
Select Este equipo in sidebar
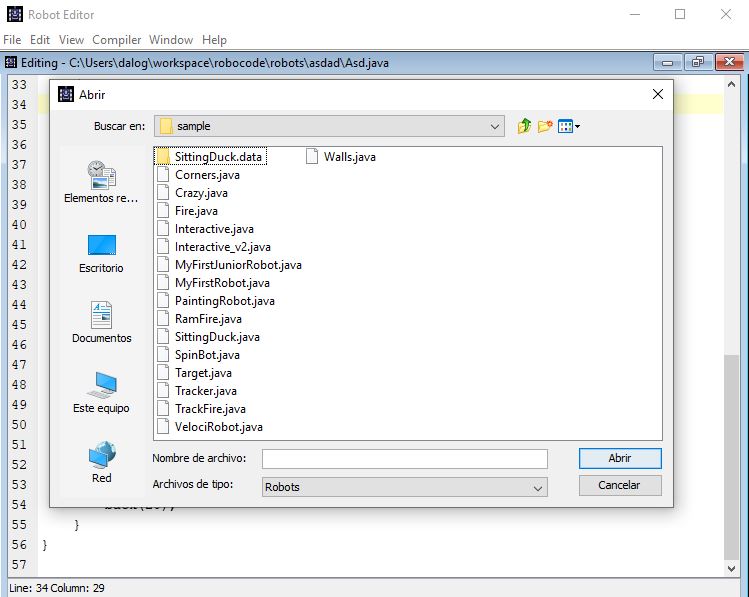pos(101,392)
